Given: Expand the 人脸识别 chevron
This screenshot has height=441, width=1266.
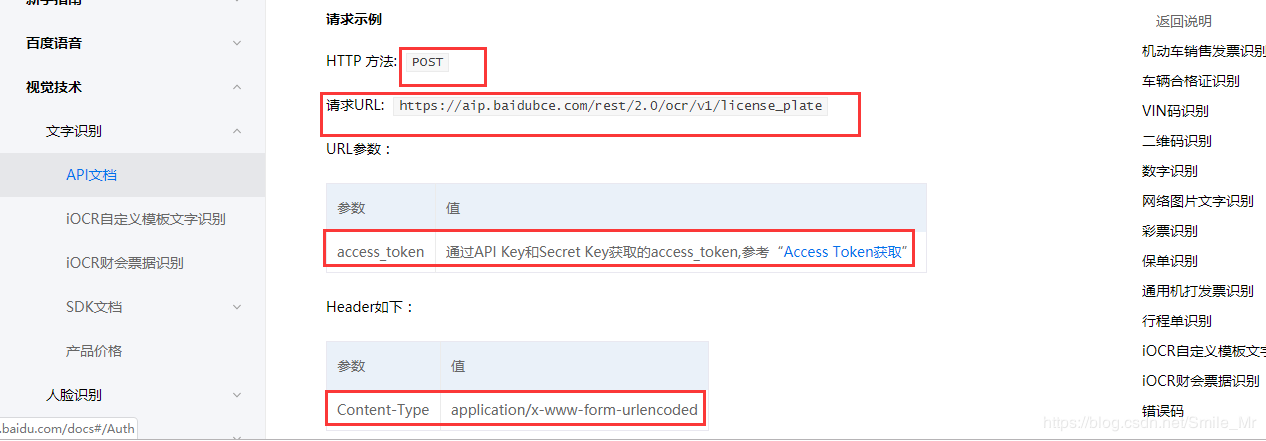Looking at the screenshot, I should click(236, 395).
